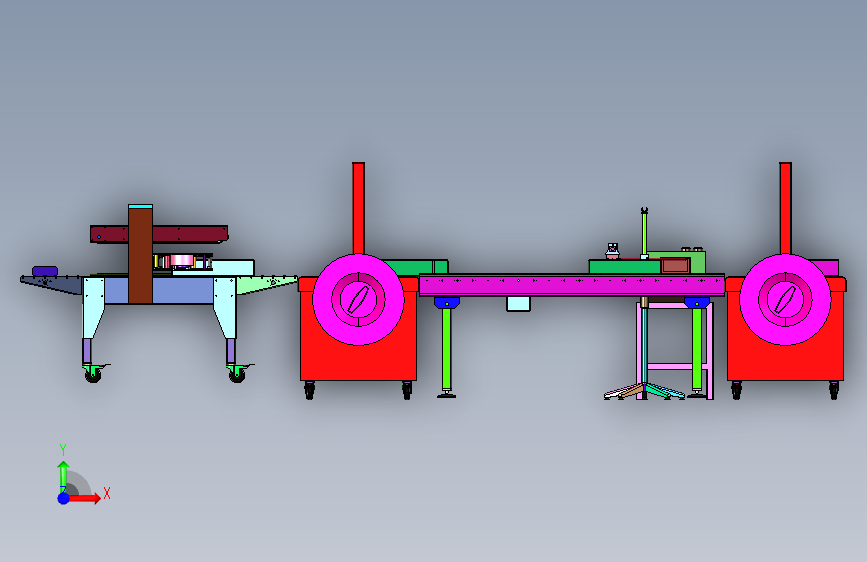
Task: Select the dark blue button on the sealer's infeed ramp
Action: (x=45, y=271)
